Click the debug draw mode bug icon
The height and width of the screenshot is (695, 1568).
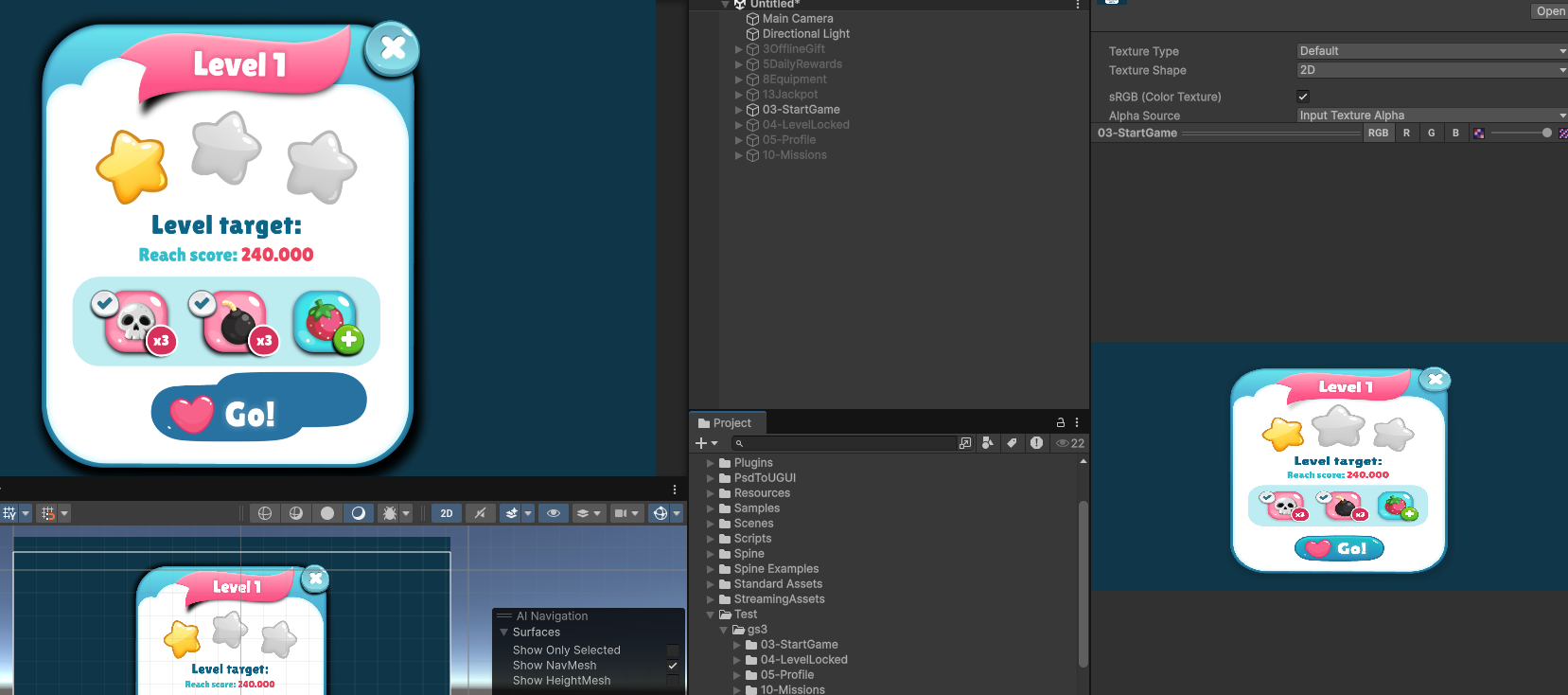pos(389,513)
